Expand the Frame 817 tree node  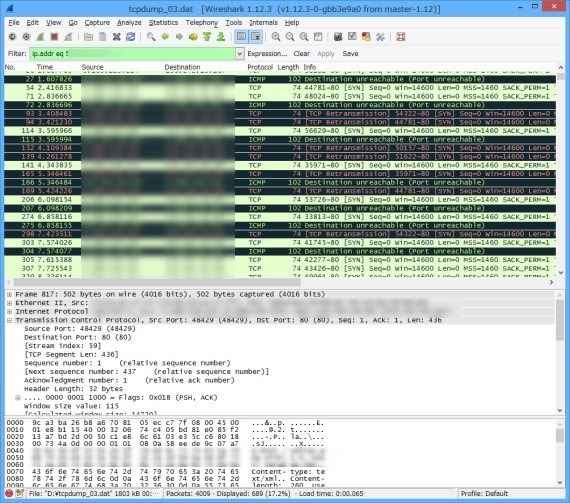(9, 294)
